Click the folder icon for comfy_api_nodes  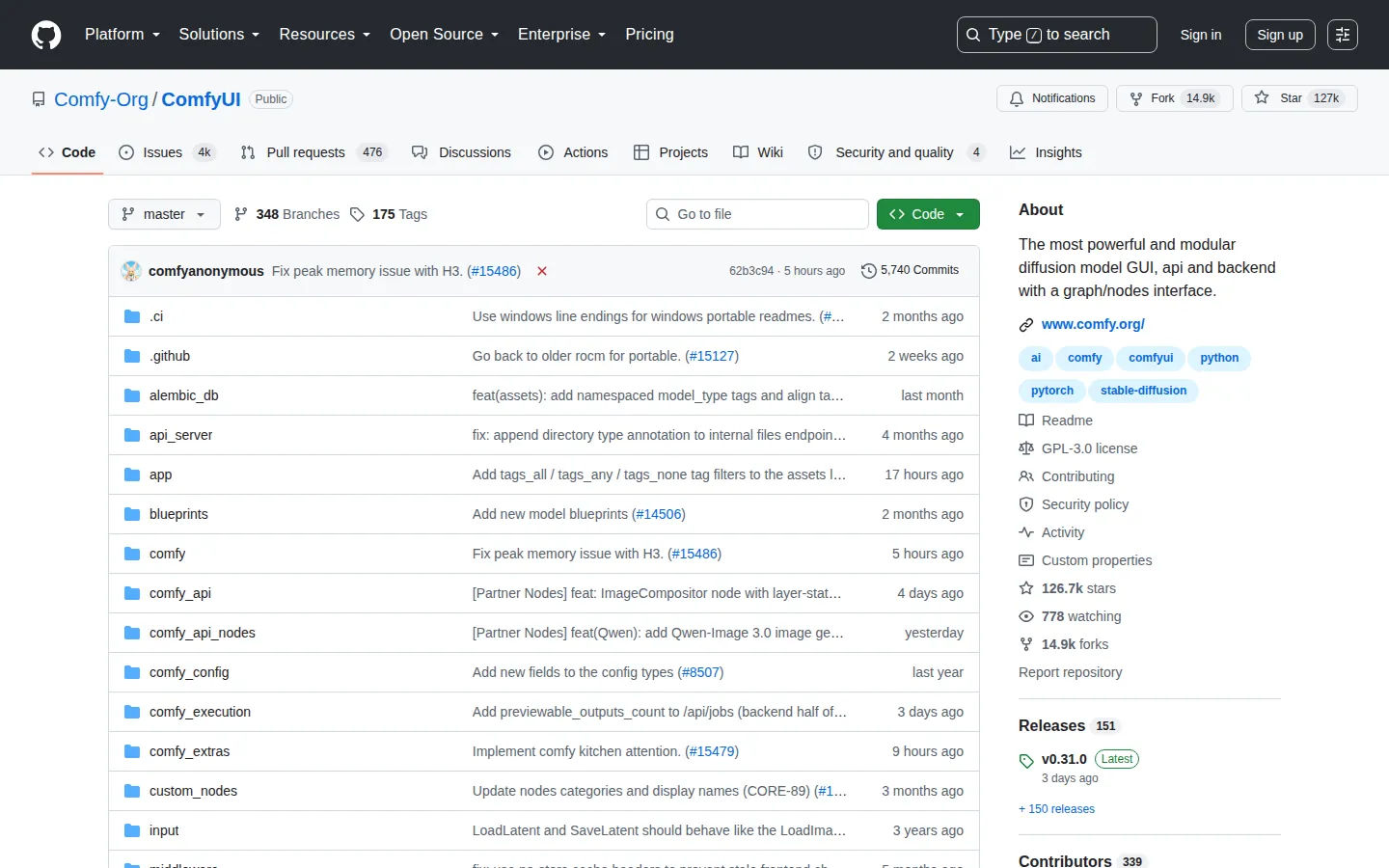pyautogui.click(x=132, y=633)
